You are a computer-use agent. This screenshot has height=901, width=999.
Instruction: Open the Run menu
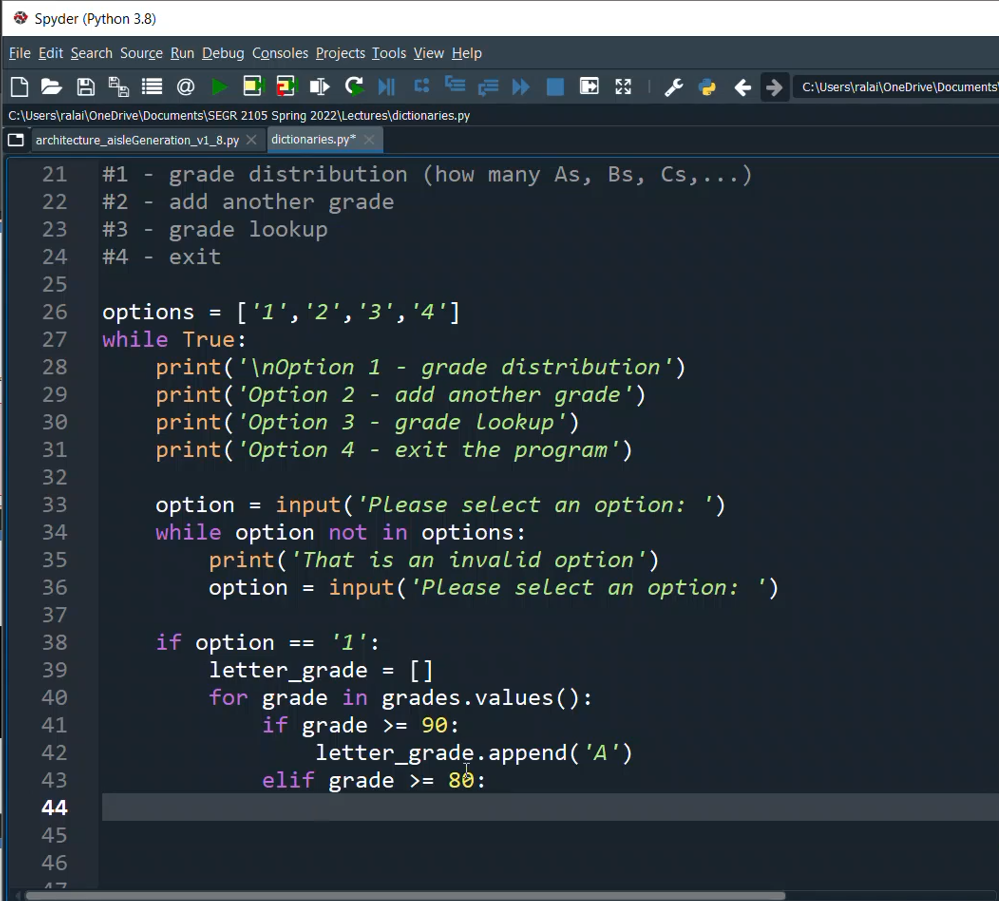[182, 53]
